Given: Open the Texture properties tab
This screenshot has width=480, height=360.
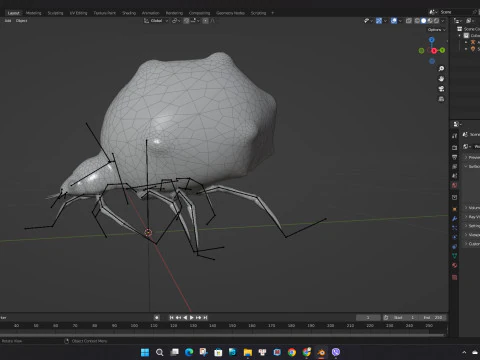Looking at the screenshot, I should (455, 277).
